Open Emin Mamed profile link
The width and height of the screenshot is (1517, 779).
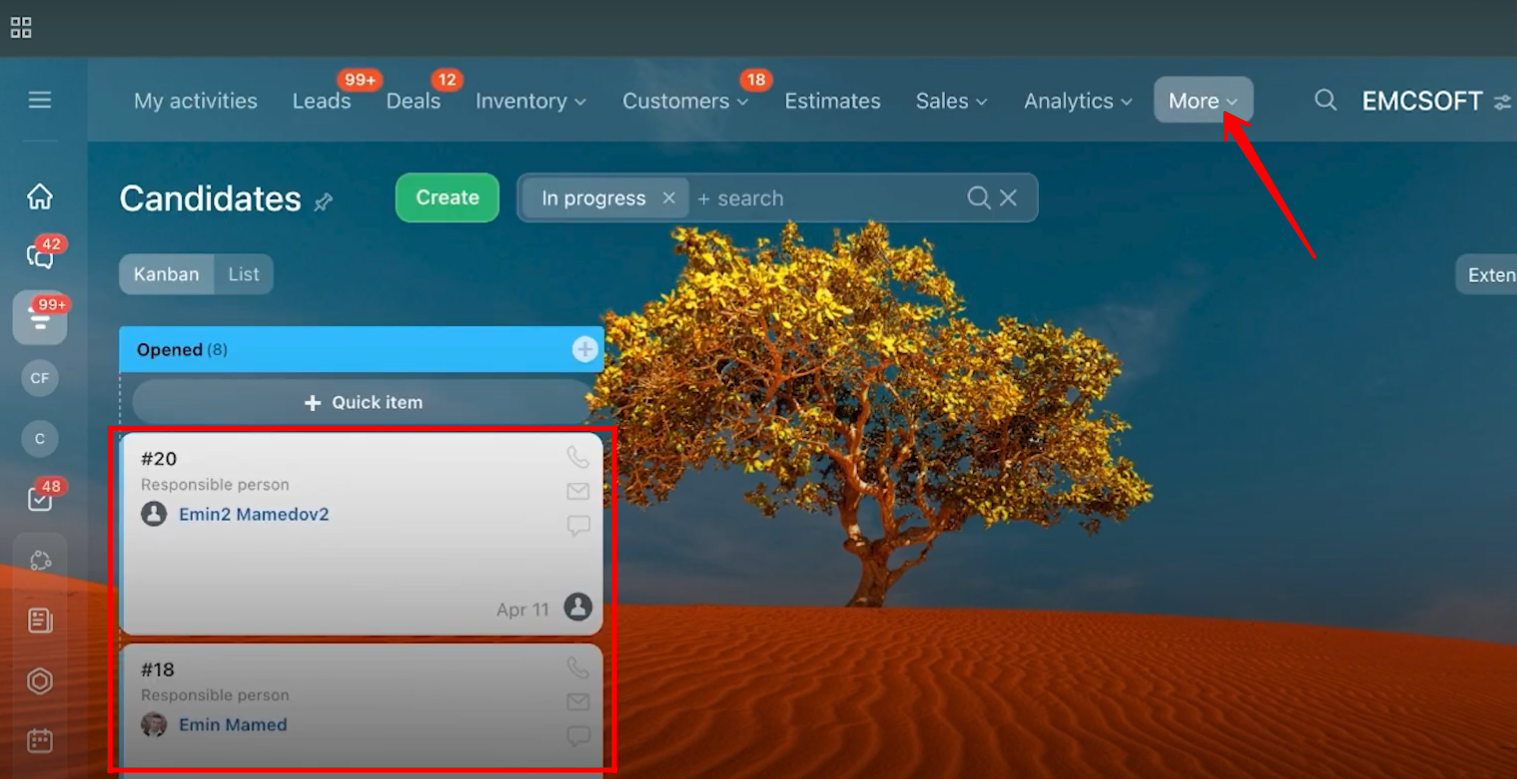233,724
